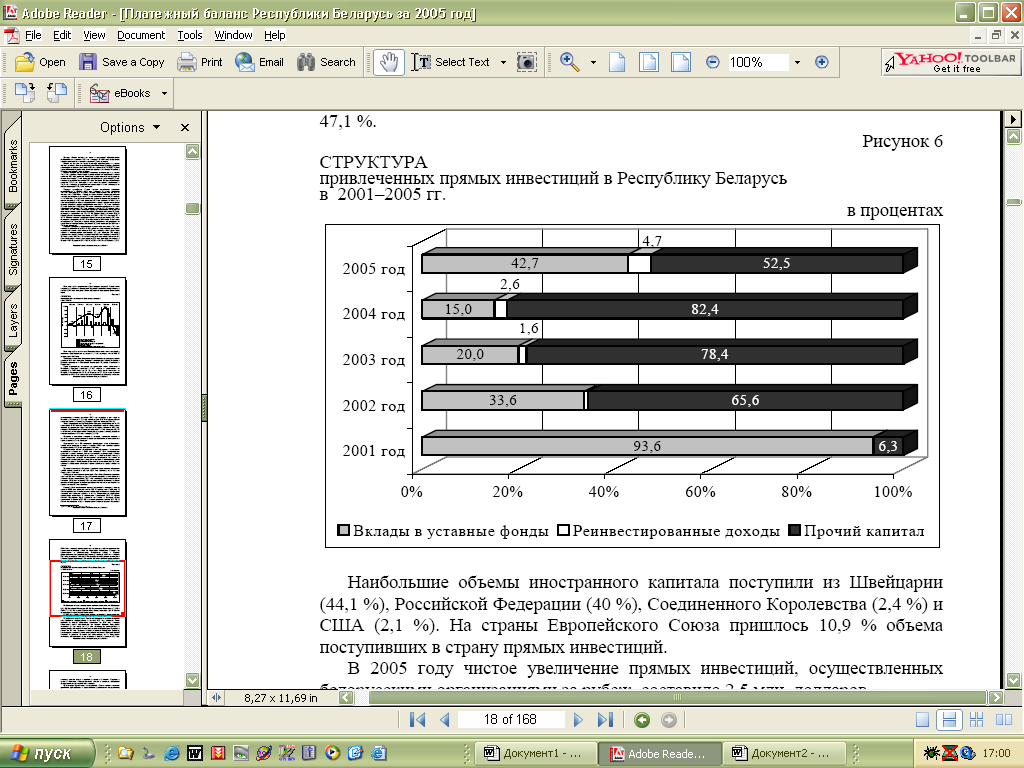
Task: Zoom out with the minus button
Action: point(712,62)
